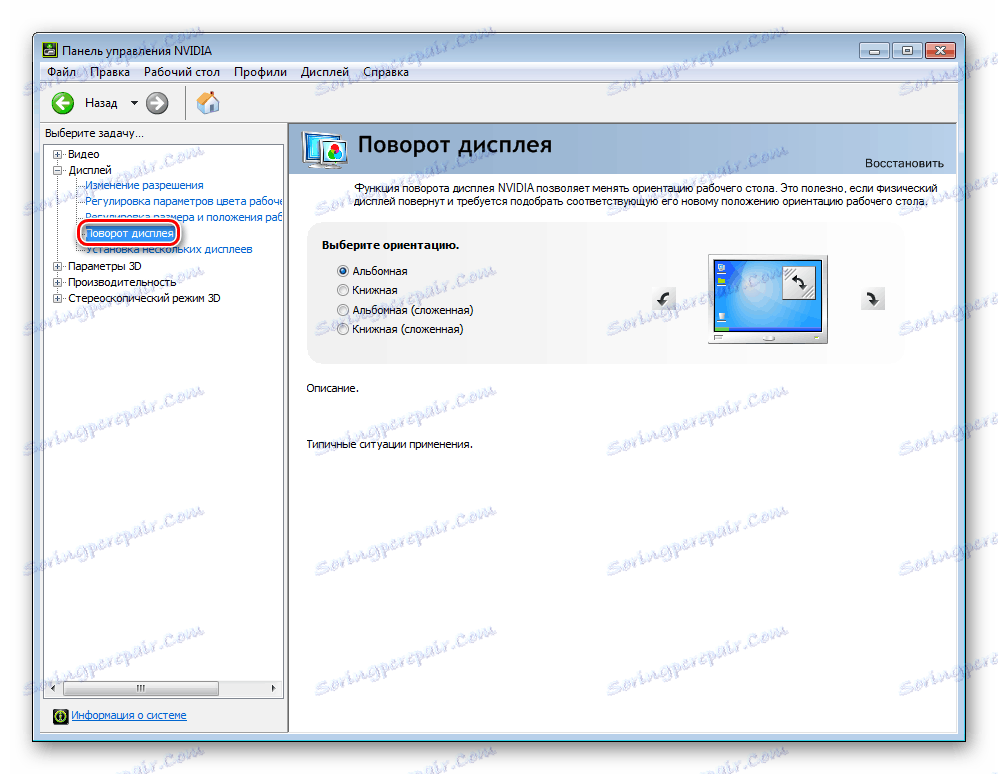The width and height of the screenshot is (998, 774).
Task: Rotate display counterclockwise with left arrow
Action: pos(663,299)
